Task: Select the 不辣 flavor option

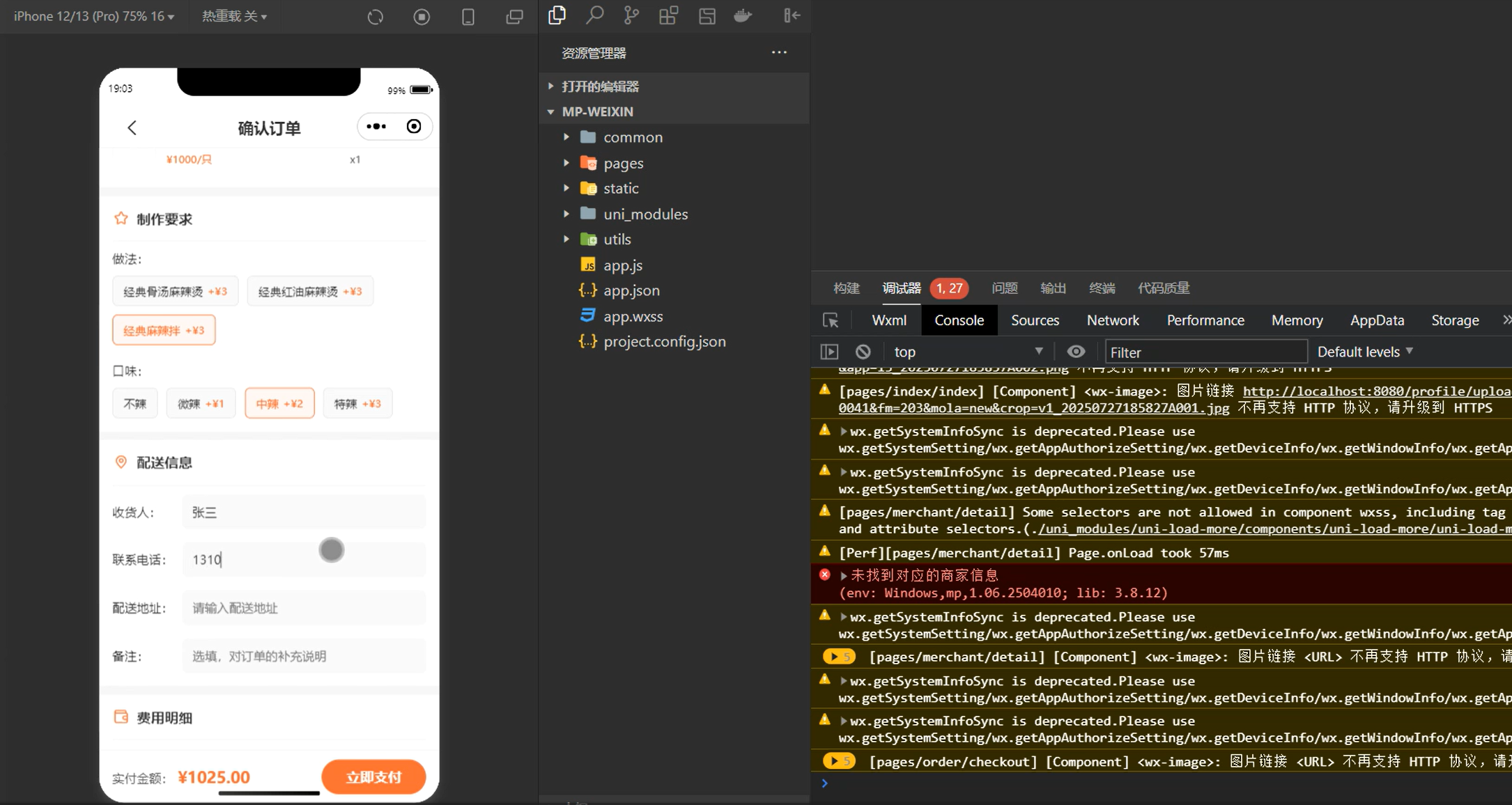Action: coord(135,404)
